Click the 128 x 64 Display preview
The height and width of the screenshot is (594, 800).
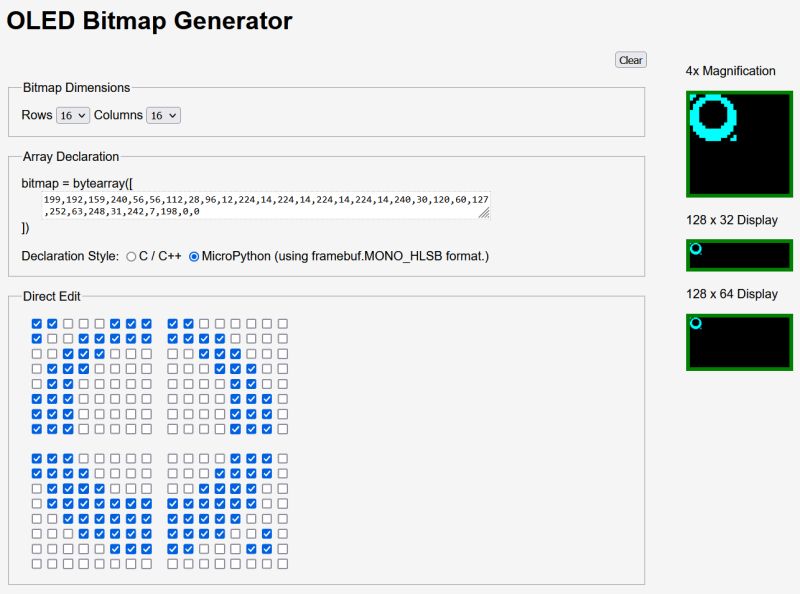click(740, 342)
